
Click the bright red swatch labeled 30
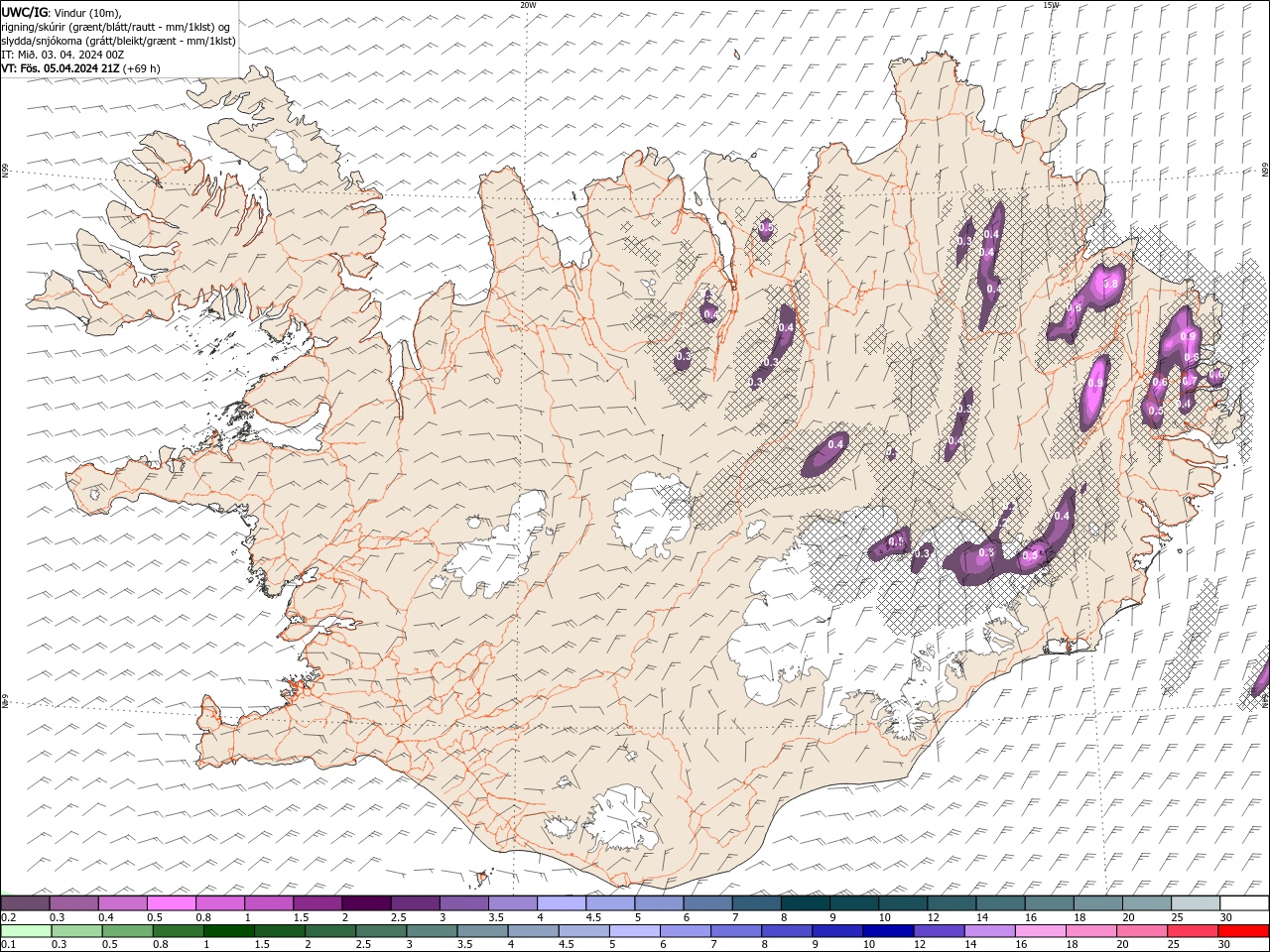coord(1243,931)
